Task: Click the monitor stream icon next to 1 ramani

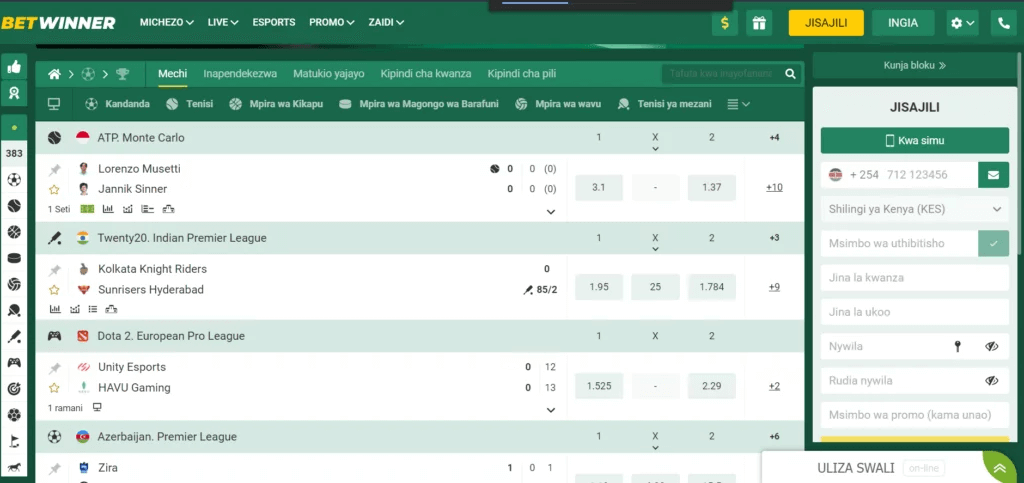Action: coord(97,407)
